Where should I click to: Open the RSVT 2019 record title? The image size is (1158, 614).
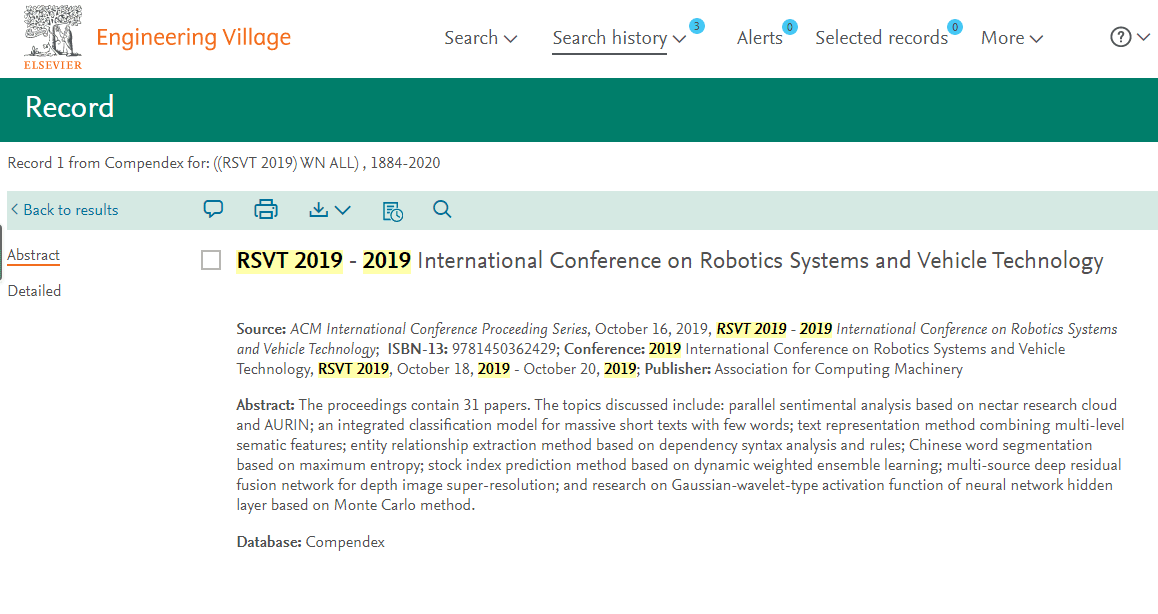point(669,261)
